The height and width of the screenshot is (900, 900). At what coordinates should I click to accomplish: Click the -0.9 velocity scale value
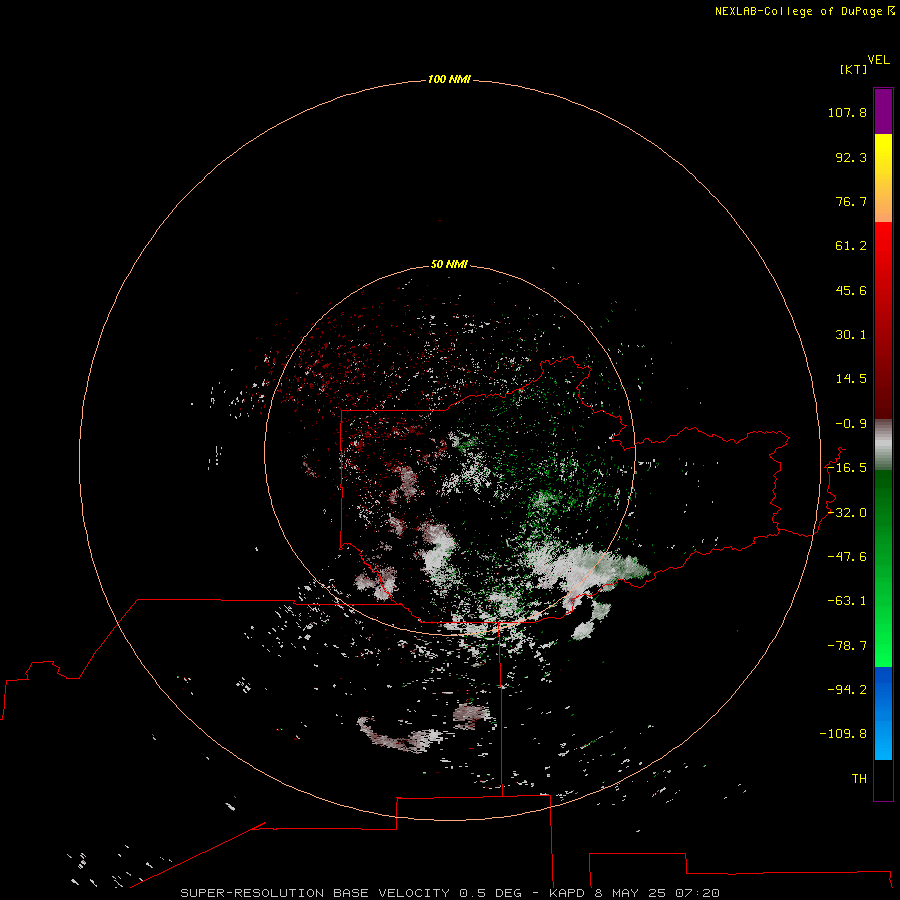point(851,424)
